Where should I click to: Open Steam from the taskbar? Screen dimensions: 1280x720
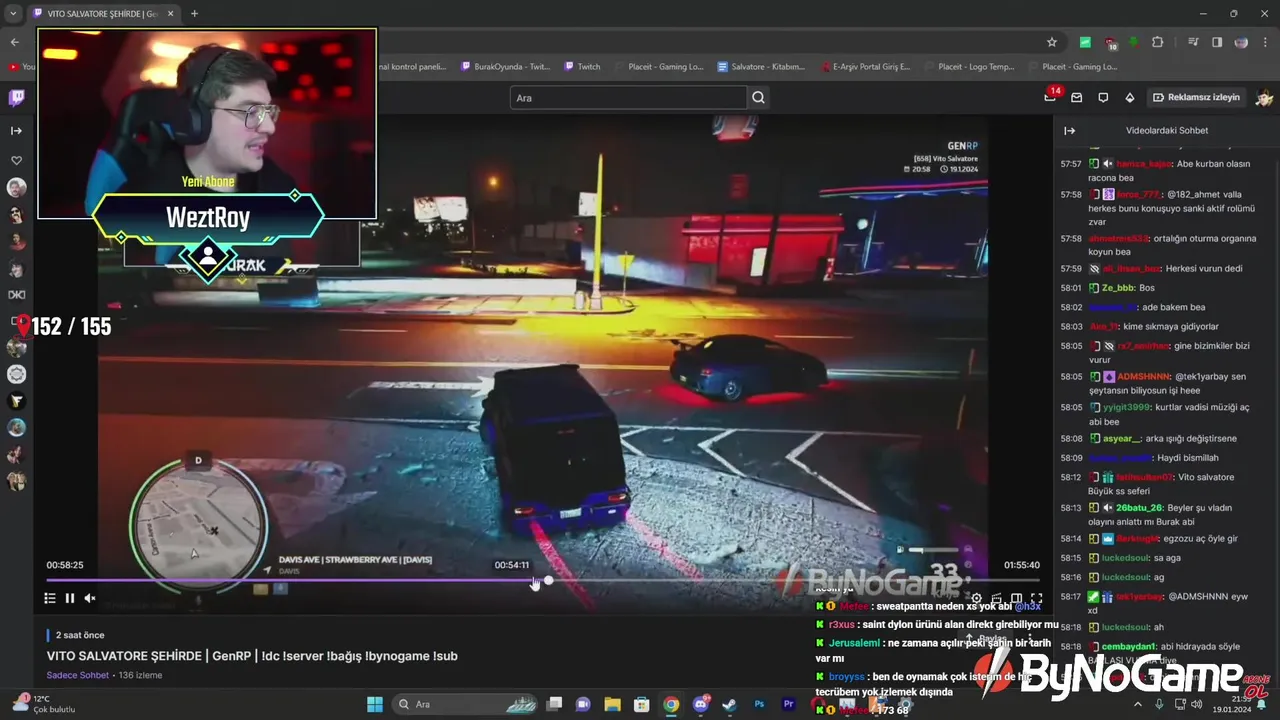[x=730, y=704]
